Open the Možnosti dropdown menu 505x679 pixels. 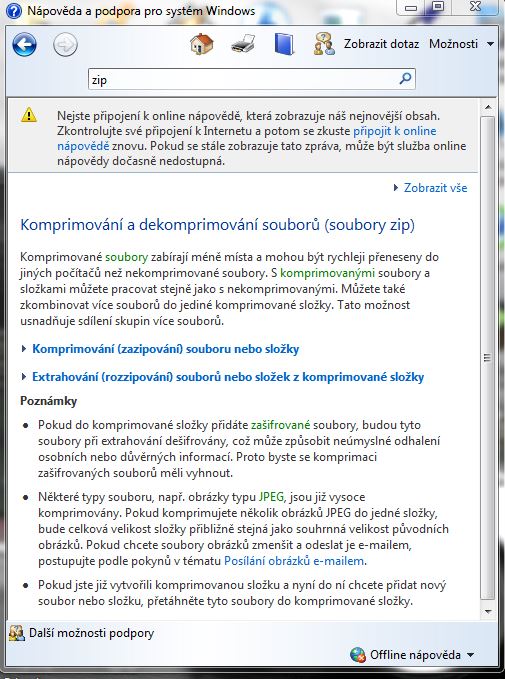pyautogui.click(x=461, y=44)
